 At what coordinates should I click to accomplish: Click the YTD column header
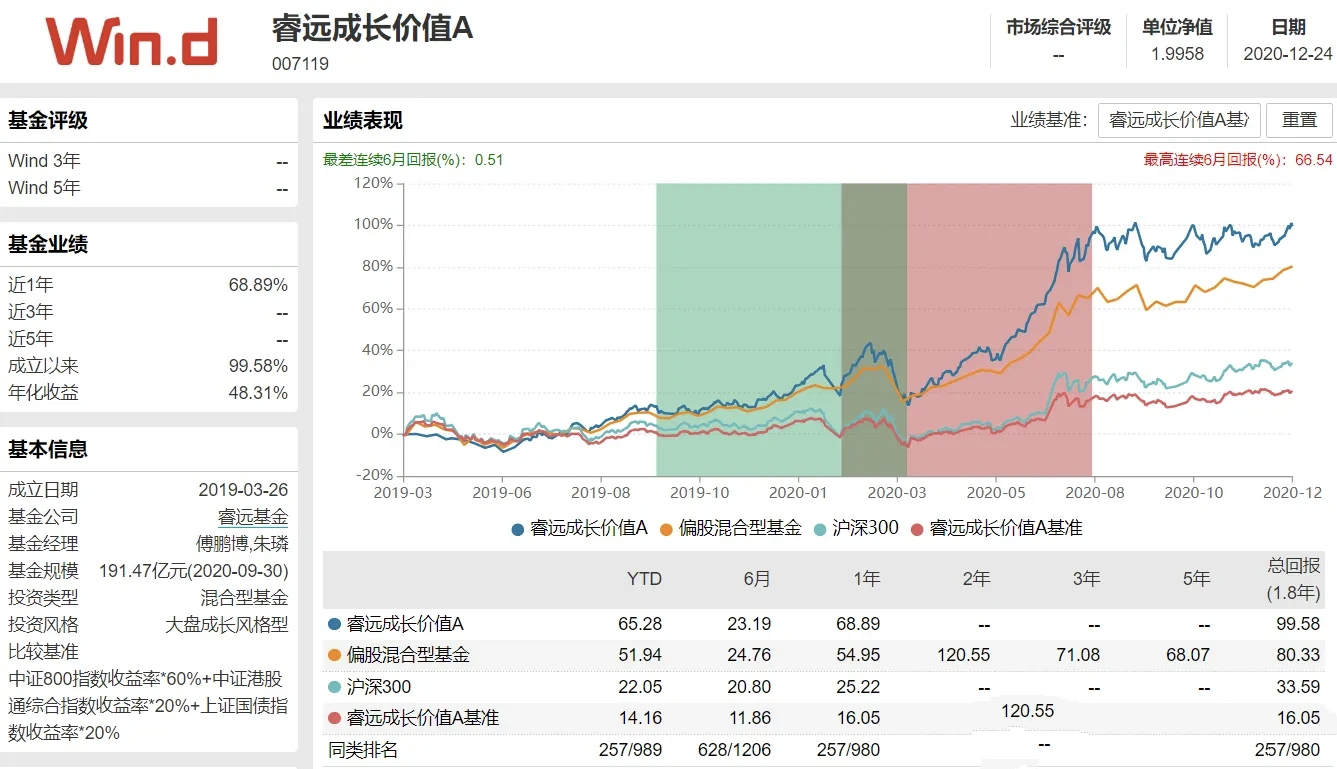[x=644, y=579]
